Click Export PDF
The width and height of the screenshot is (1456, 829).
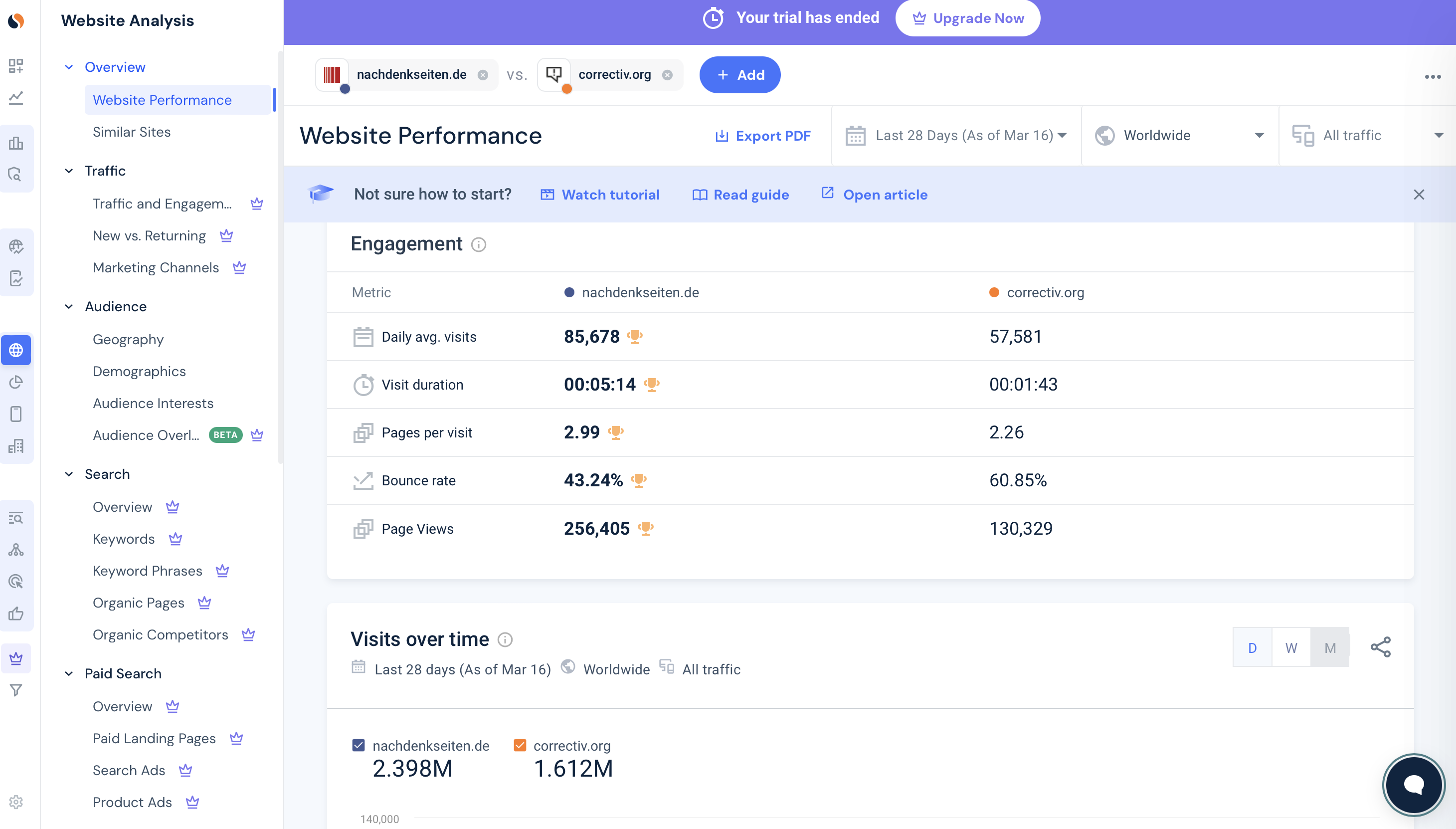click(x=763, y=136)
